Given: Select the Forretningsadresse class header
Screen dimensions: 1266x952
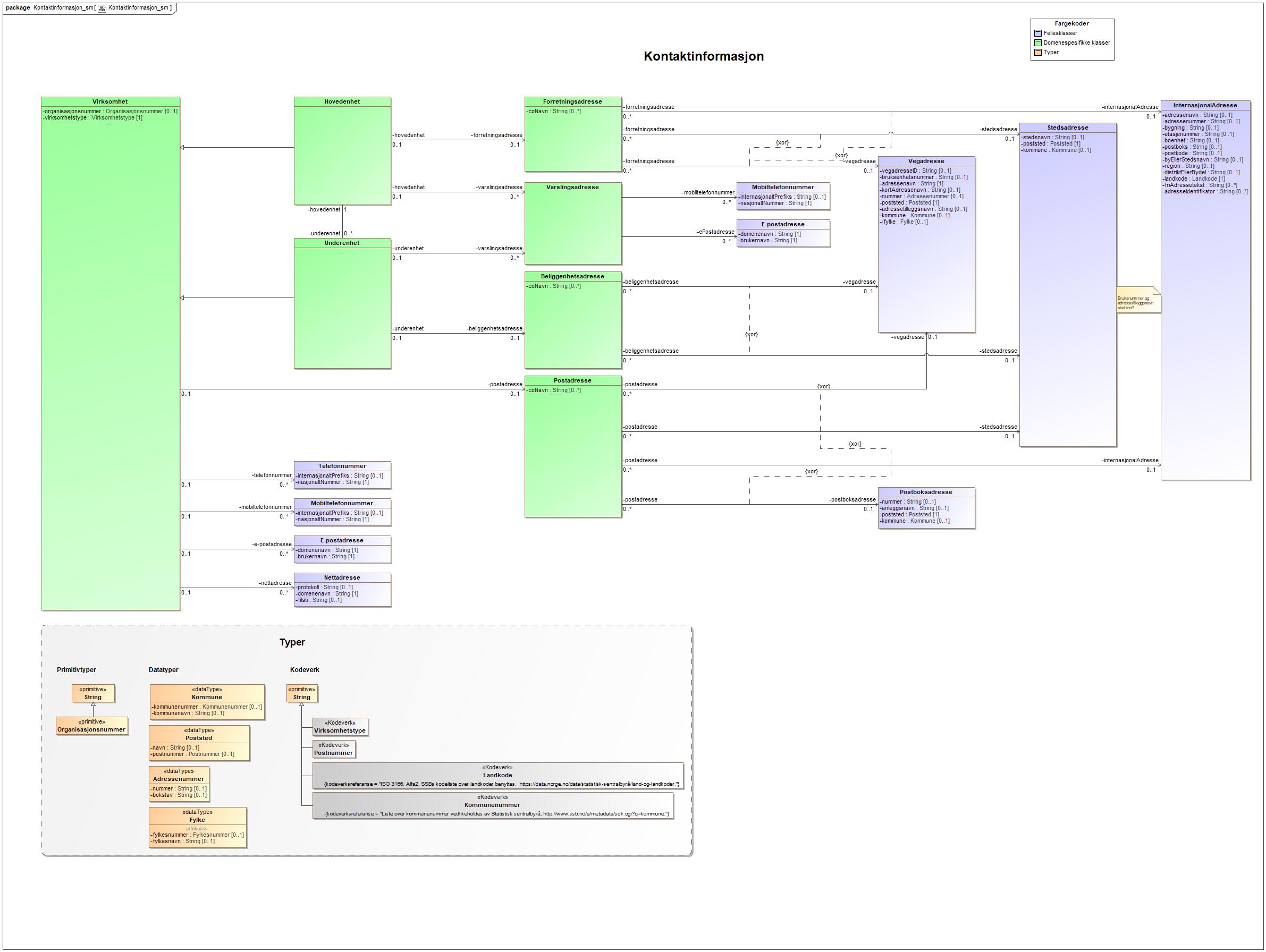Looking at the screenshot, I should 573,102.
